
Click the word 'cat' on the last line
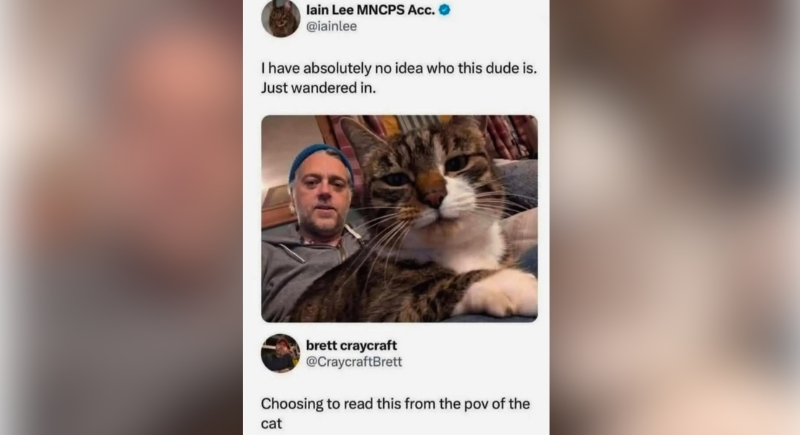[x=271, y=424]
